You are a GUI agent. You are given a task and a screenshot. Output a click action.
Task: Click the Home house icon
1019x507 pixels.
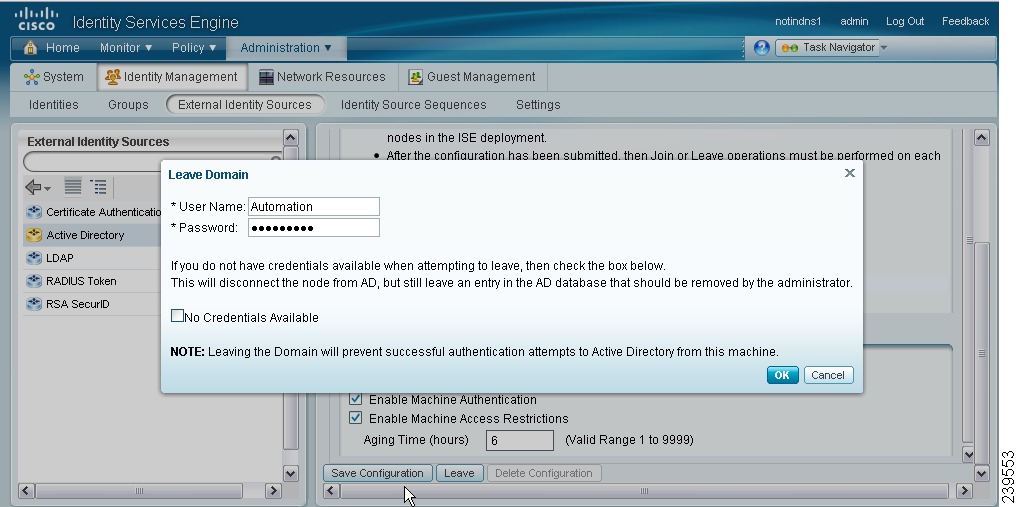click(x=31, y=47)
